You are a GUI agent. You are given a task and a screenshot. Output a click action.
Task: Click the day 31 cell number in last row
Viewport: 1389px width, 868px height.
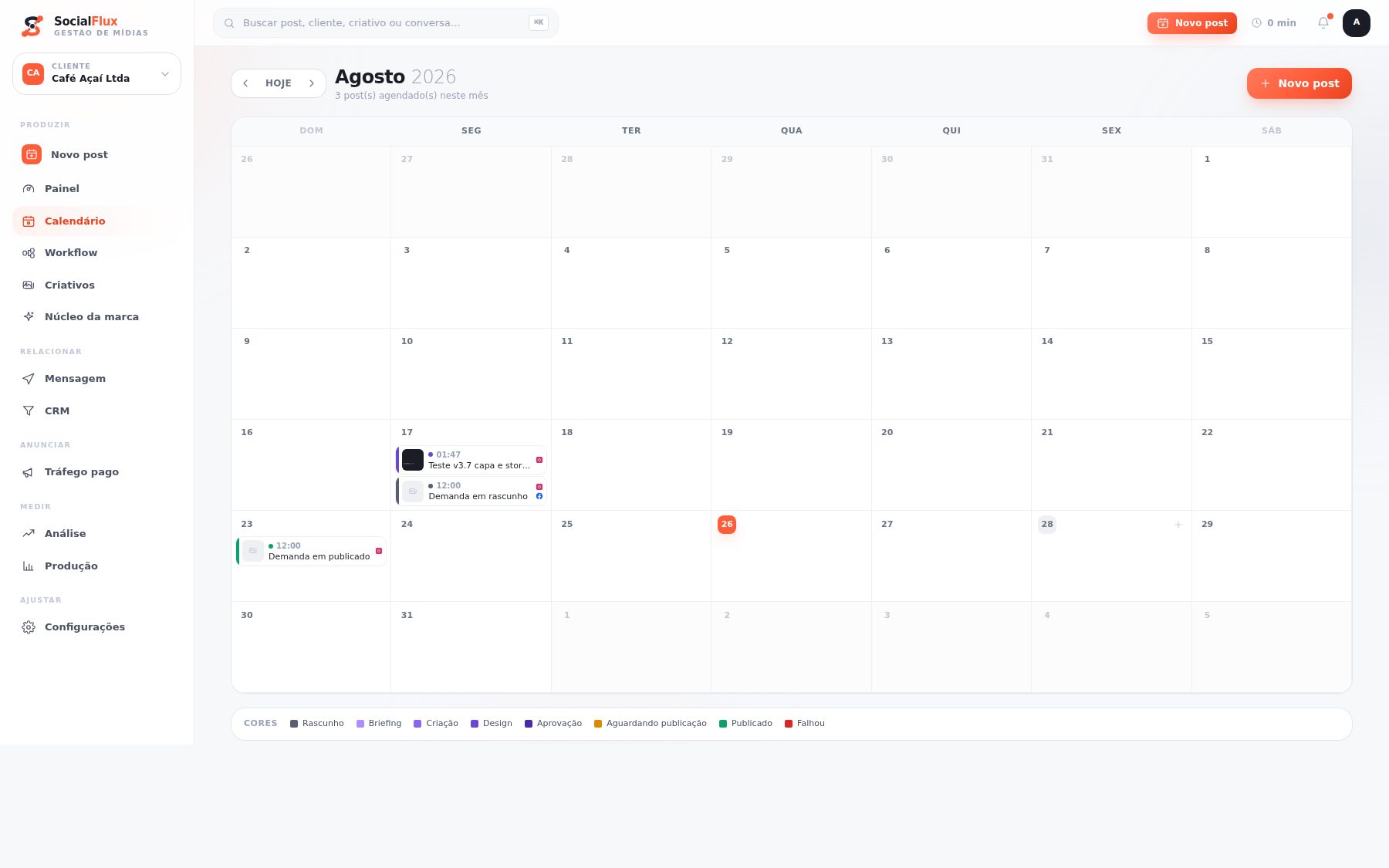click(x=407, y=616)
